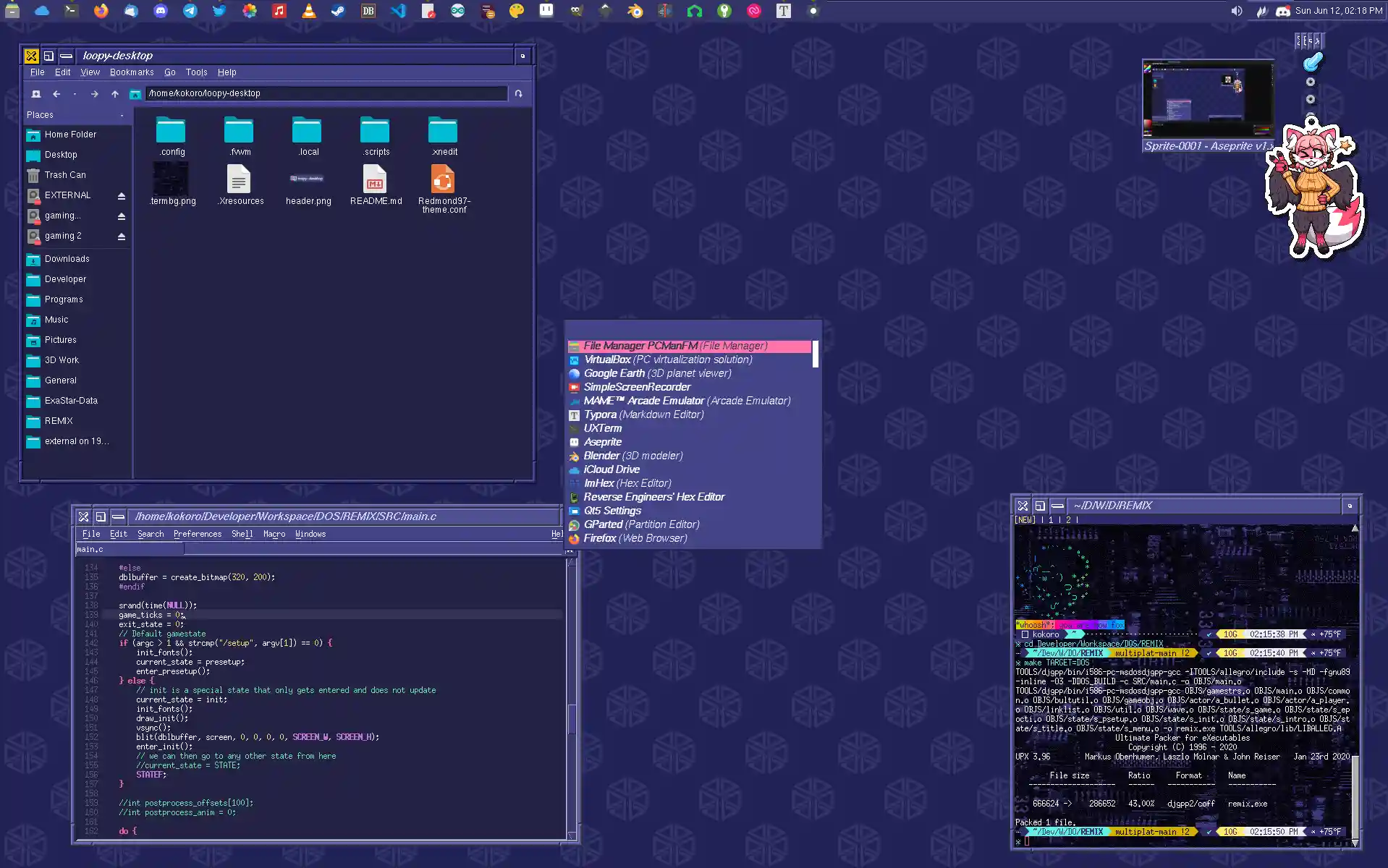This screenshot has height=868, width=1388.
Task: Click the reload icon right of the address bar
Action: [519, 93]
